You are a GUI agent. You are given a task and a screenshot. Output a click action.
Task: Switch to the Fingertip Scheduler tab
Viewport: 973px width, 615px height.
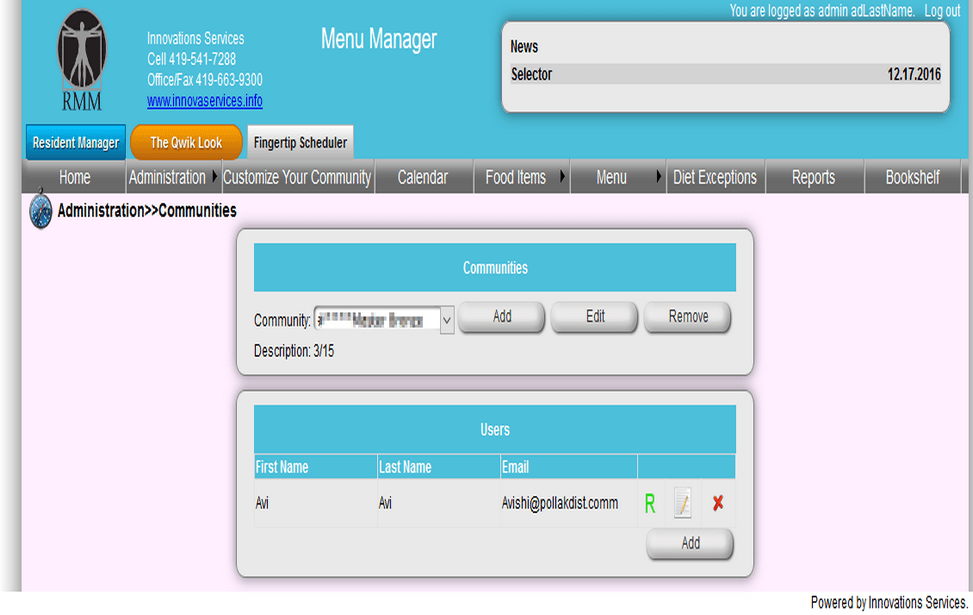point(300,142)
